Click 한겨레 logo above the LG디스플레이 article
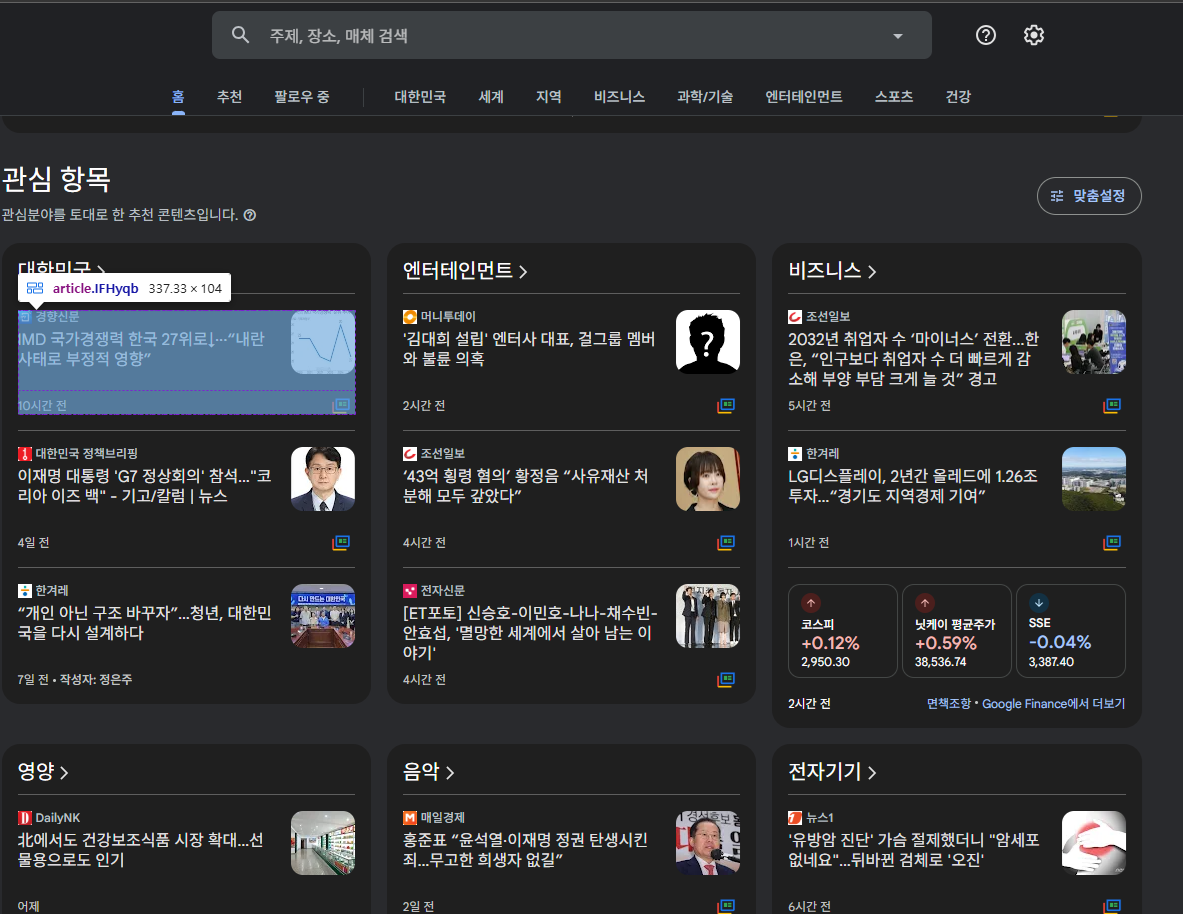 pyautogui.click(x=795, y=454)
